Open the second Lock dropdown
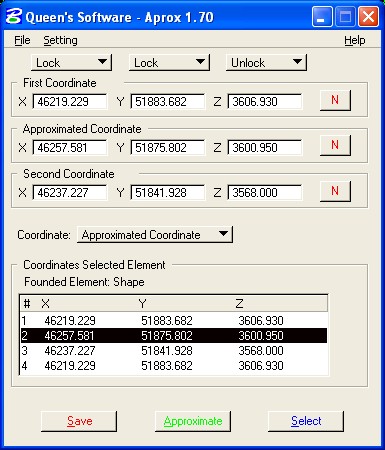385x450 pixels. [x=169, y=62]
